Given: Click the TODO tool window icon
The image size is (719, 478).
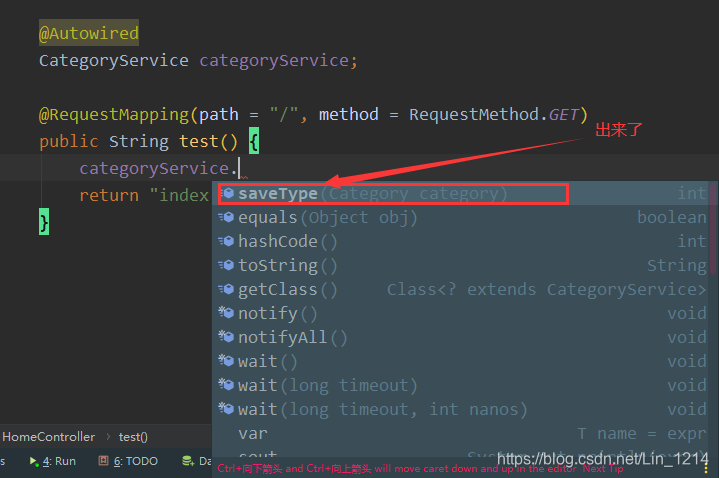Looking at the screenshot, I should pos(103,461).
